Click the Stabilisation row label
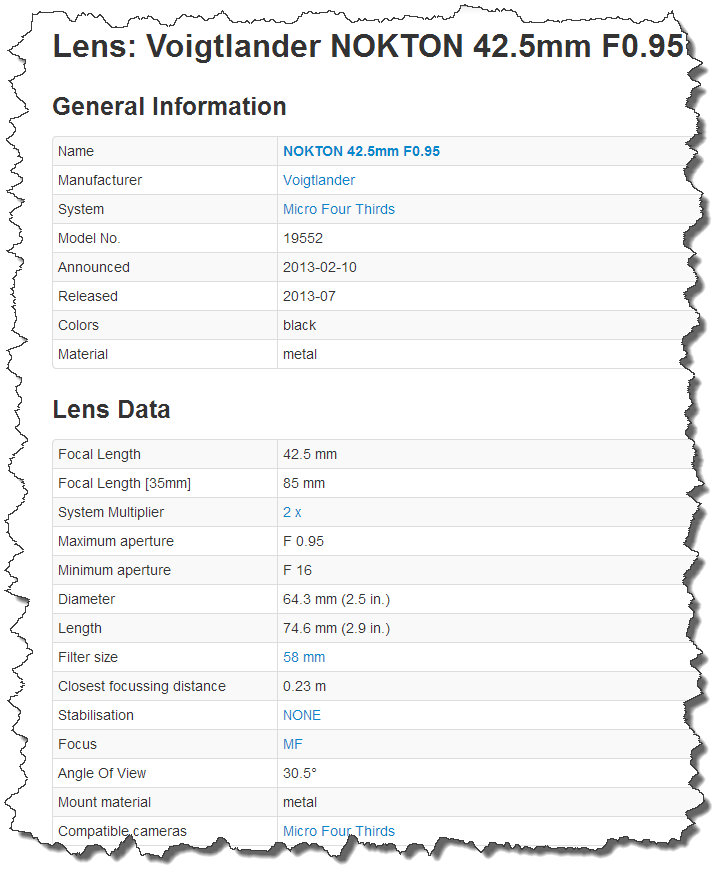This screenshot has height=879, width=728. [x=96, y=715]
